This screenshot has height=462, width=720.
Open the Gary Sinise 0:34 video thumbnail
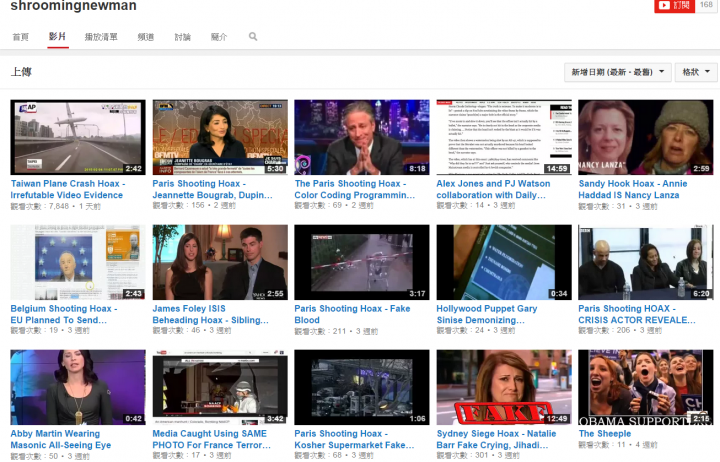pos(504,262)
